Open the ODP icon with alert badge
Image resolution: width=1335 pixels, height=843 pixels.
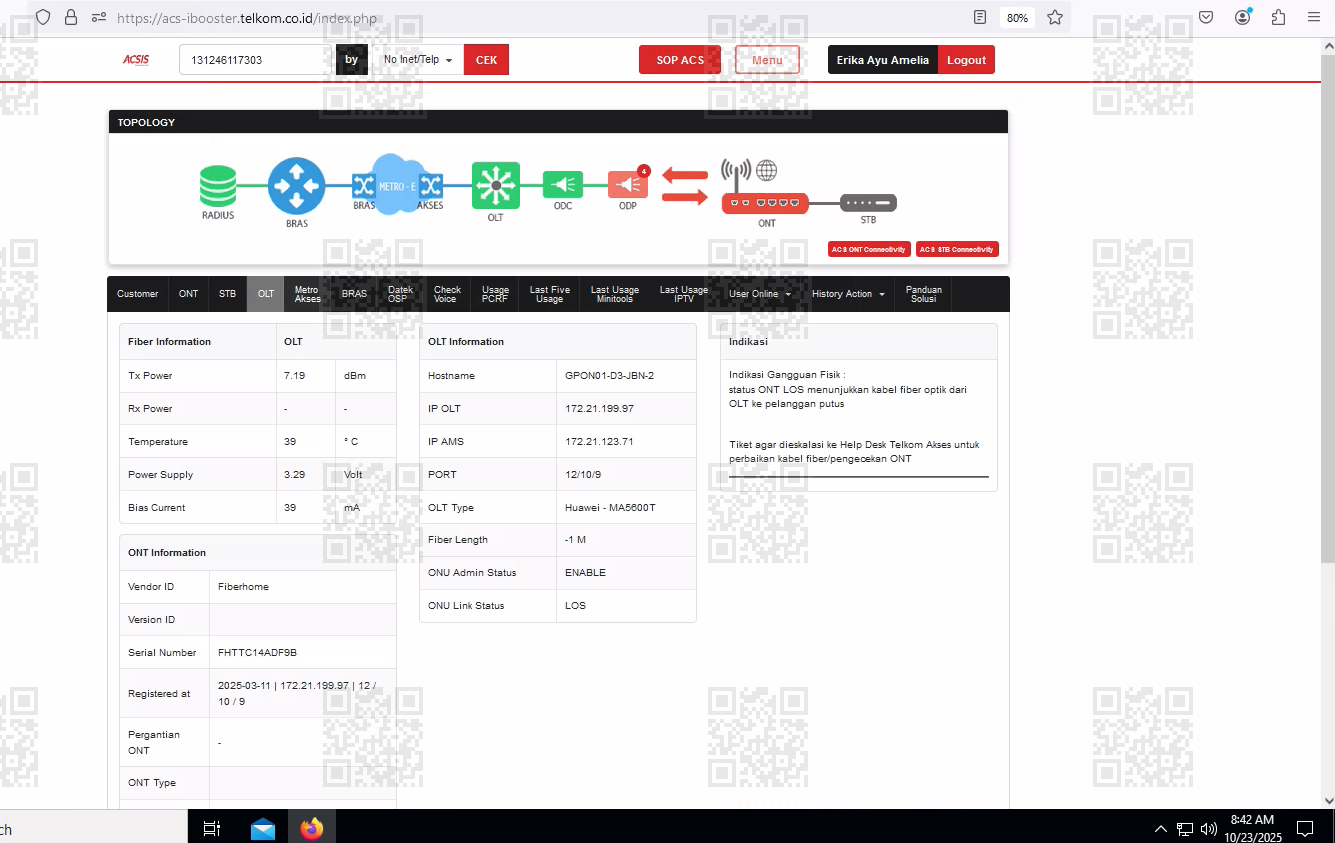629,184
